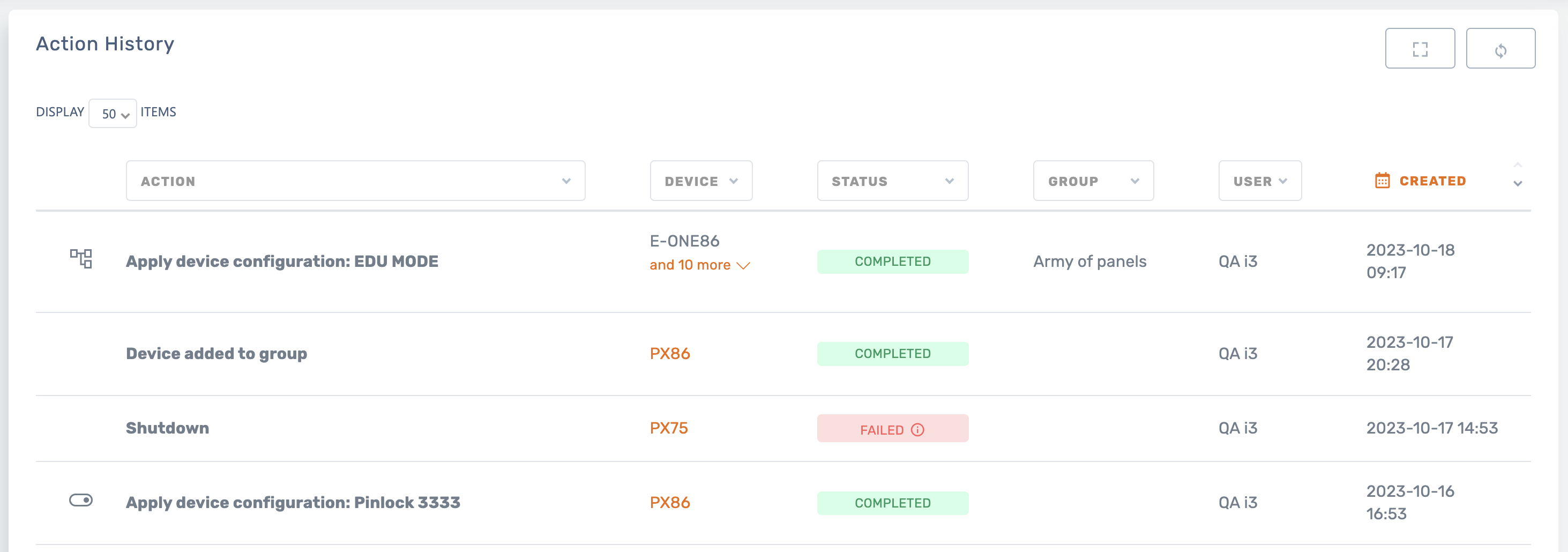Click the fullscreen expand icon button
Image resolution: width=1568 pixels, height=552 pixels.
(x=1420, y=49)
